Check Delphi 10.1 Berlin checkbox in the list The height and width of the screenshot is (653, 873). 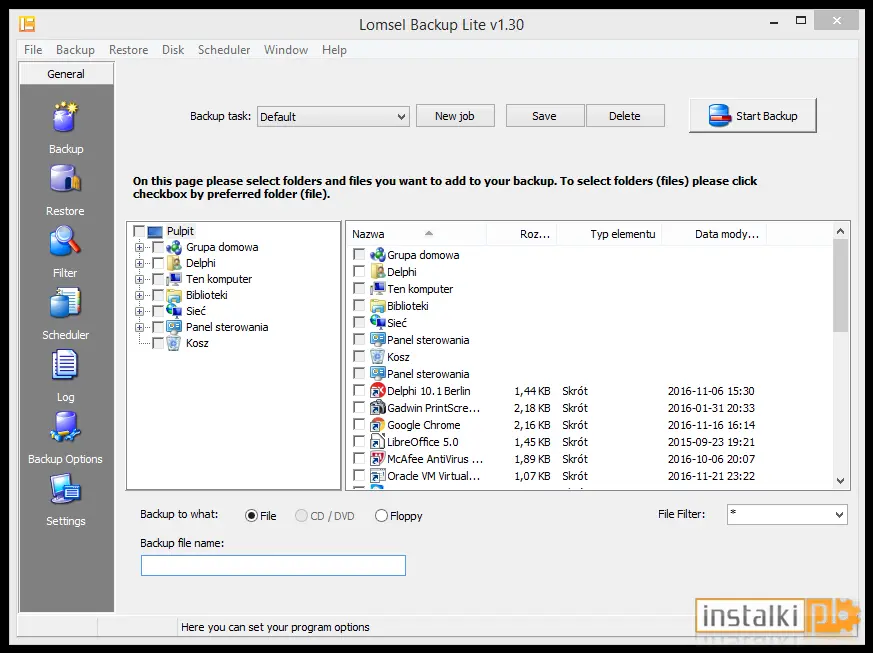click(x=359, y=390)
